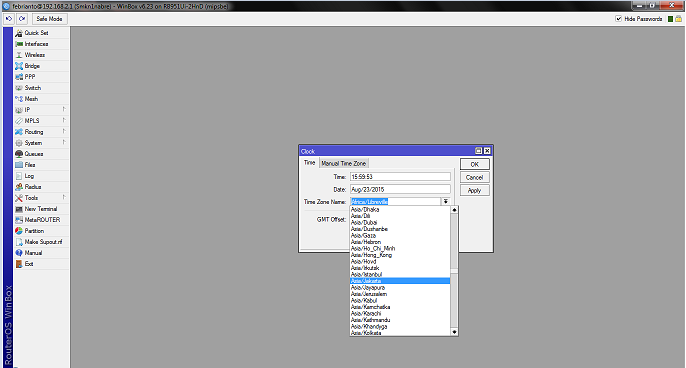
Task: Select Asia/Kabul from the list
Action: coord(400,301)
